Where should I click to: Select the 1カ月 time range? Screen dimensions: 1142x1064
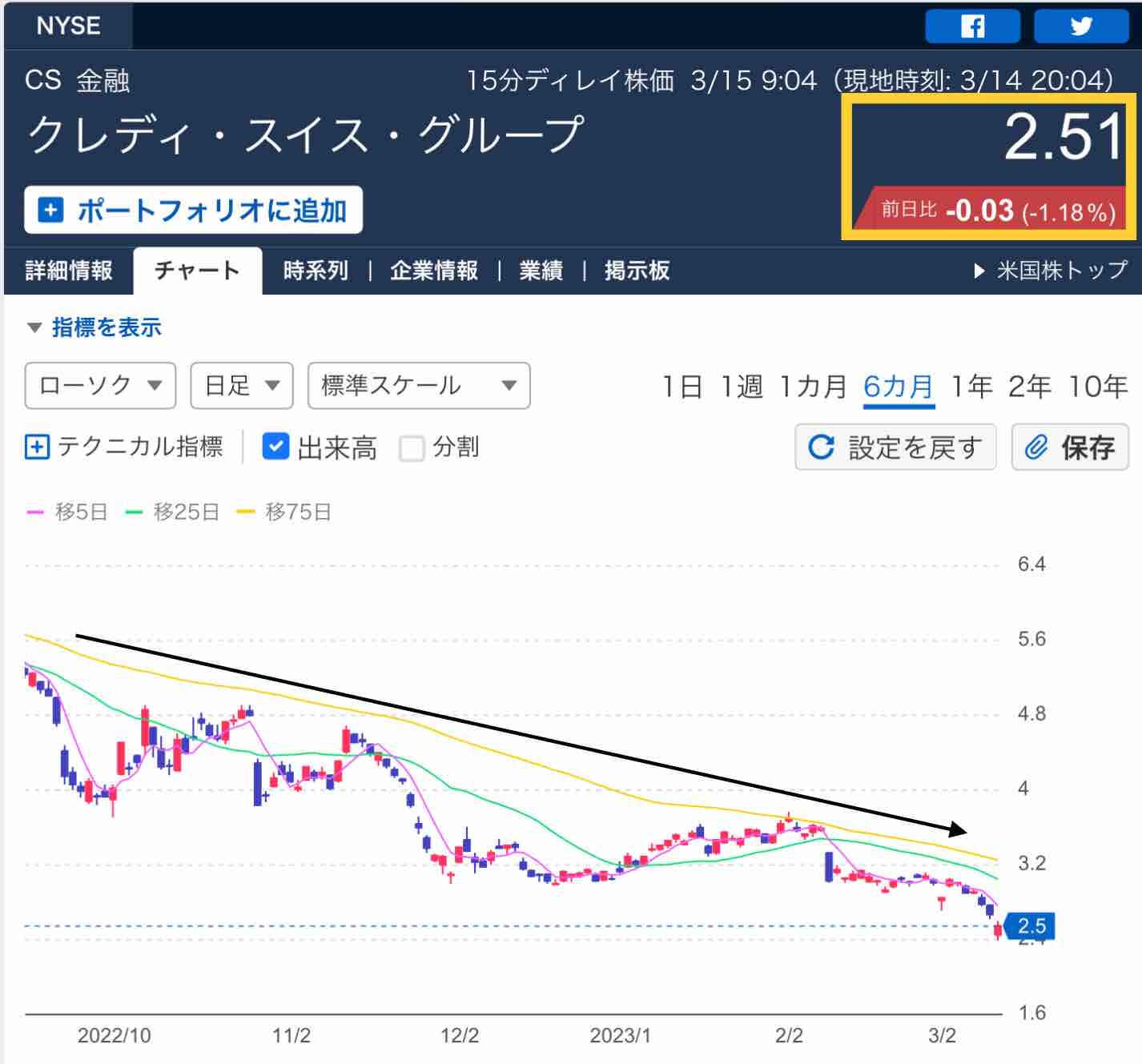point(813,387)
